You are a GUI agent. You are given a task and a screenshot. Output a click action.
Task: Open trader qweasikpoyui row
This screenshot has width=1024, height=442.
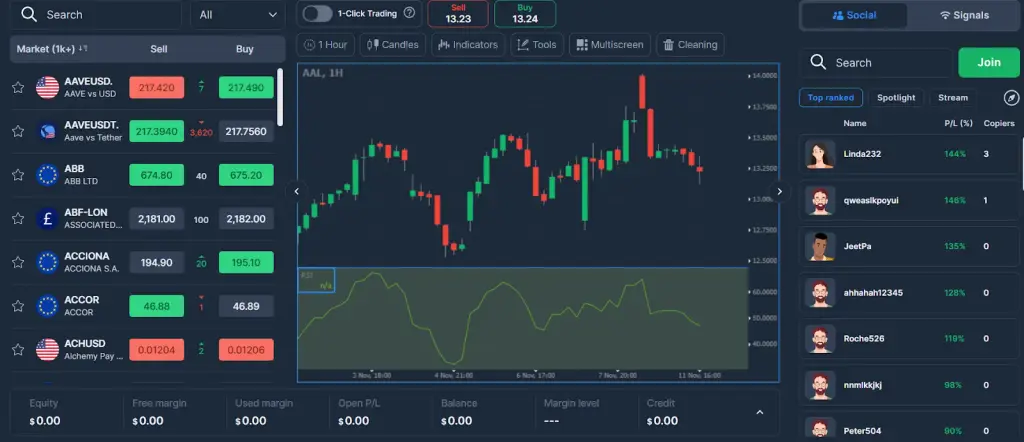[x=911, y=200]
